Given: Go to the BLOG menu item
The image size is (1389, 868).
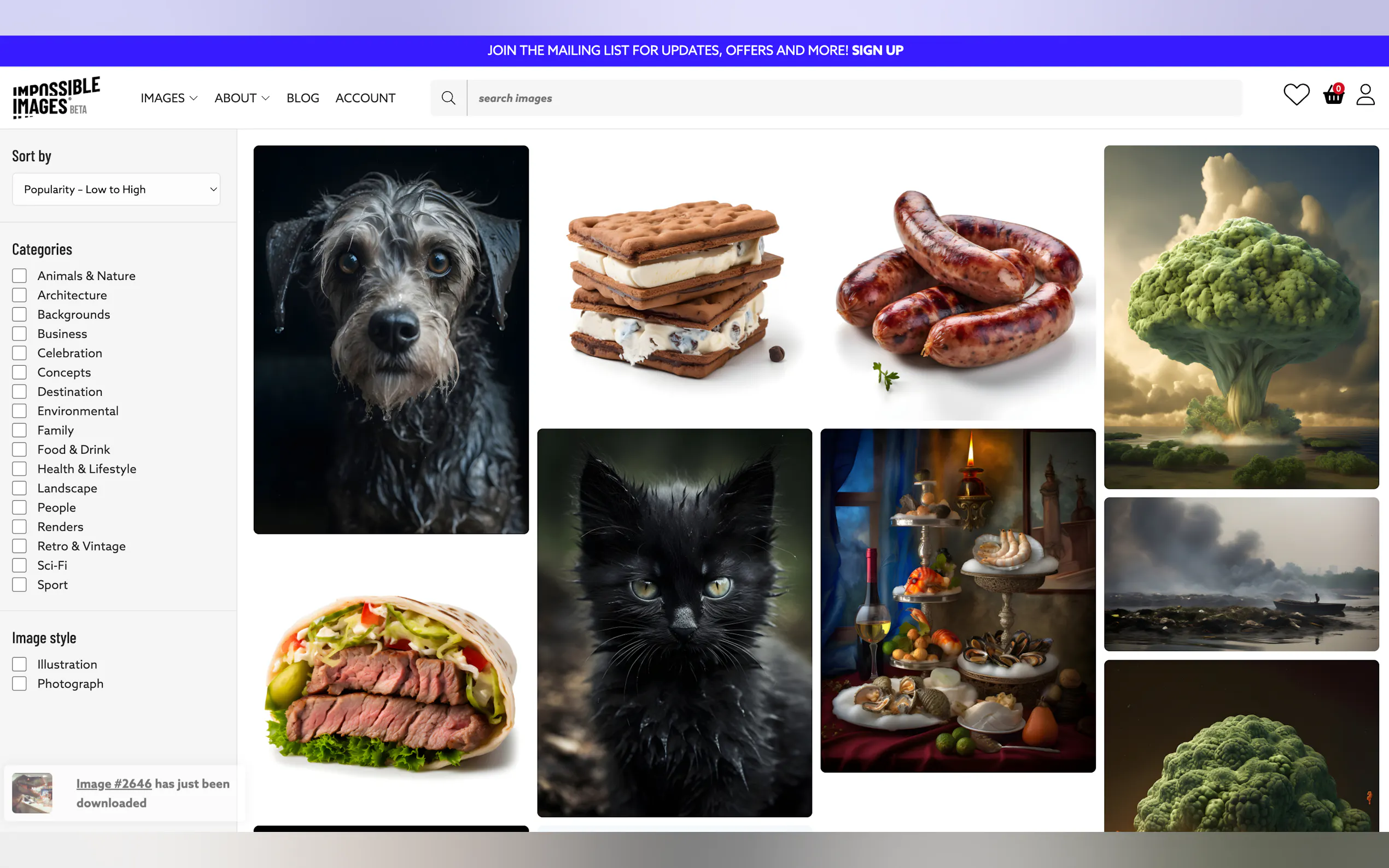Looking at the screenshot, I should [302, 98].
